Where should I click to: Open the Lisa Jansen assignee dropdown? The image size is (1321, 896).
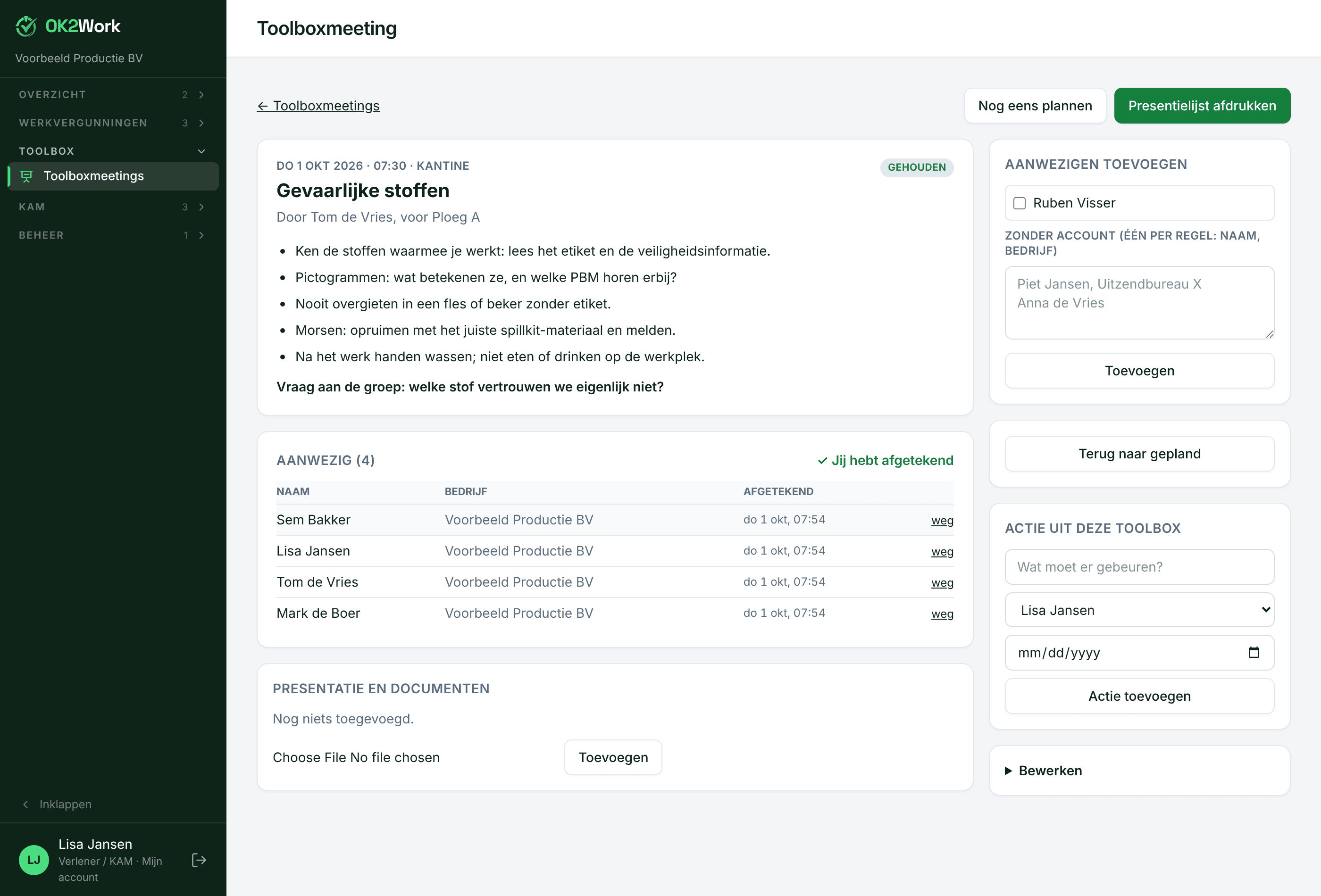tap(1139, 610)
